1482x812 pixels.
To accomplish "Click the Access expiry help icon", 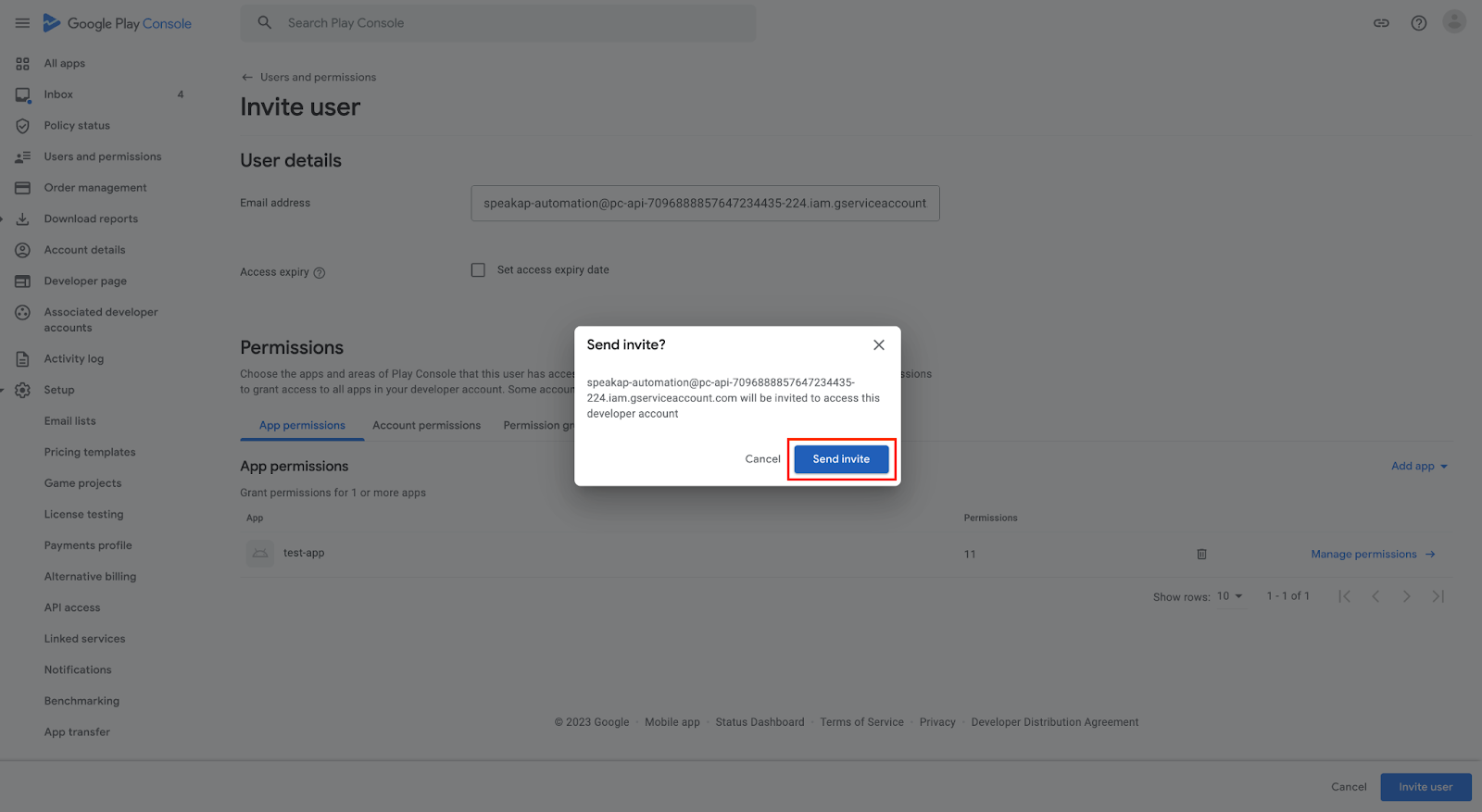I will [x=320, y=273].
